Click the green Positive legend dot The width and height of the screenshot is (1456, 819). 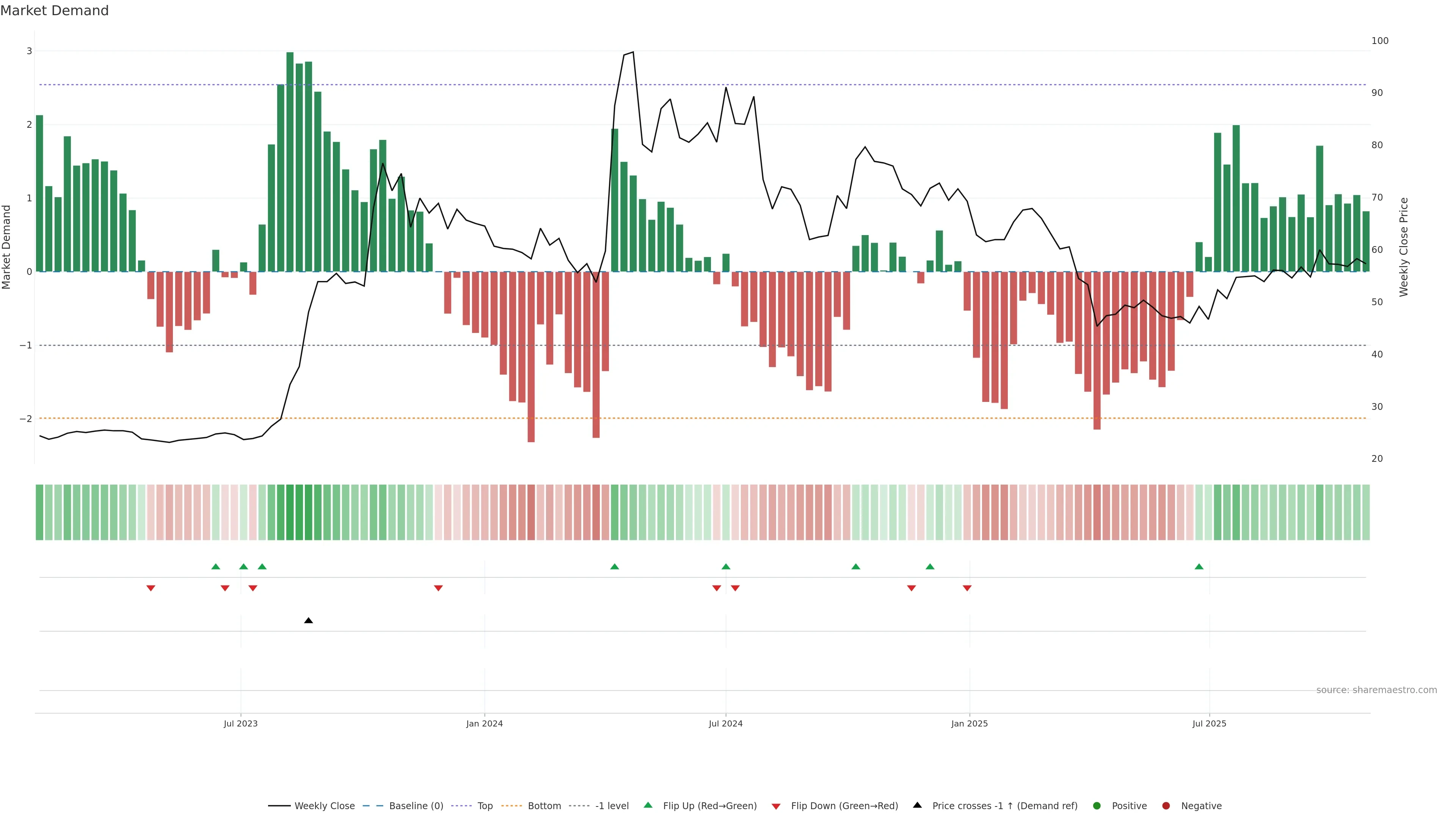[x=1097, y=806]
